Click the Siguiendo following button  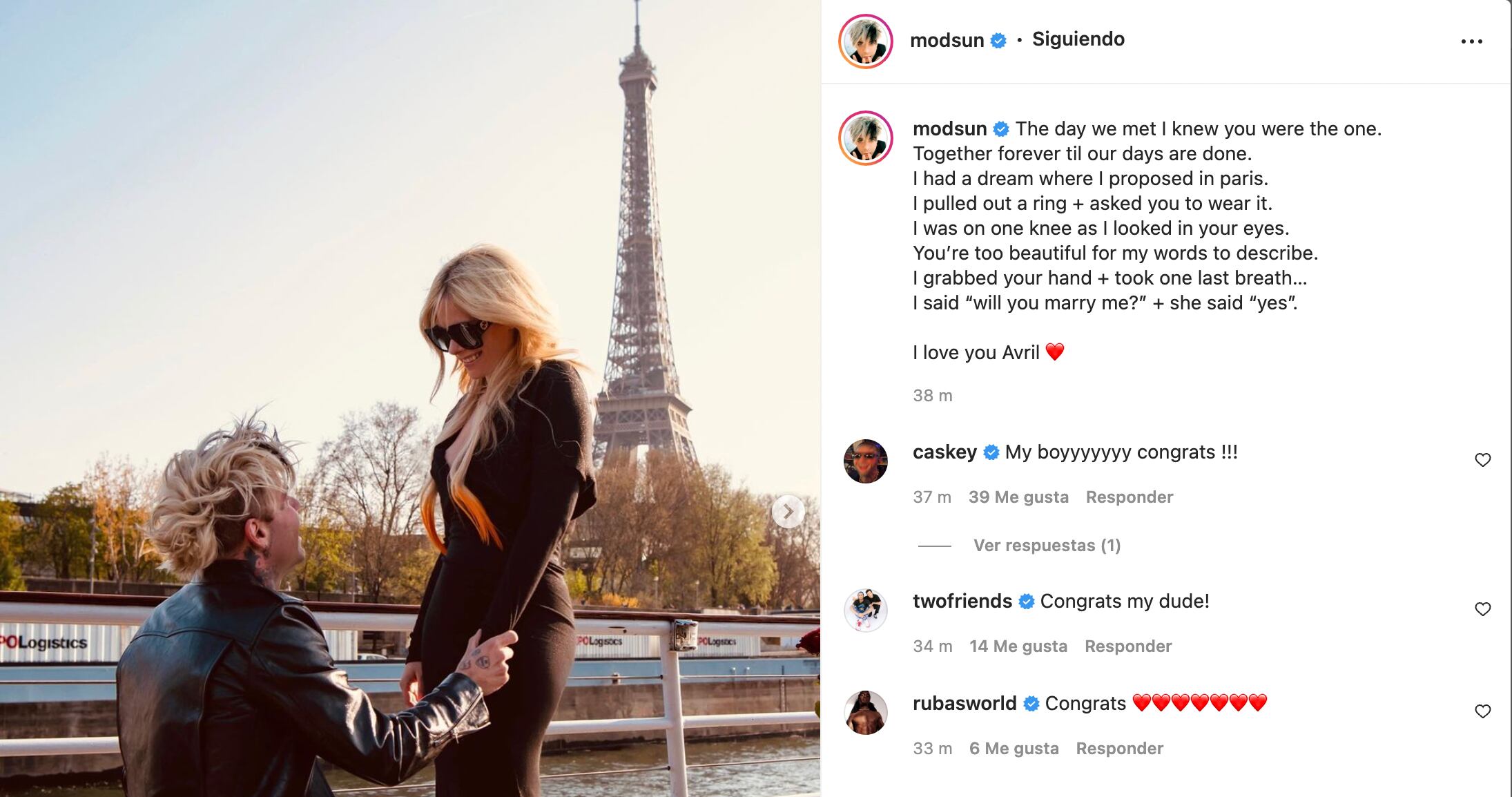click(x=1078, y=39)
